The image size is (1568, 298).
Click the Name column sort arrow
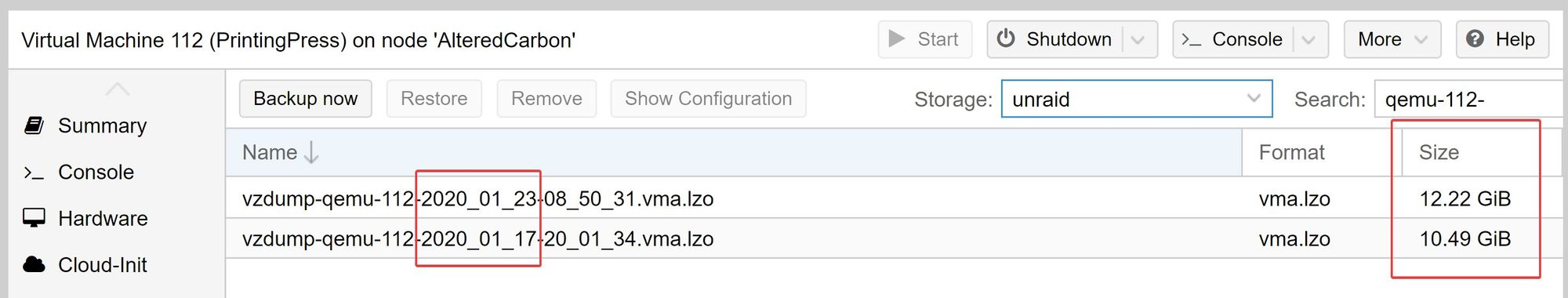311,152
